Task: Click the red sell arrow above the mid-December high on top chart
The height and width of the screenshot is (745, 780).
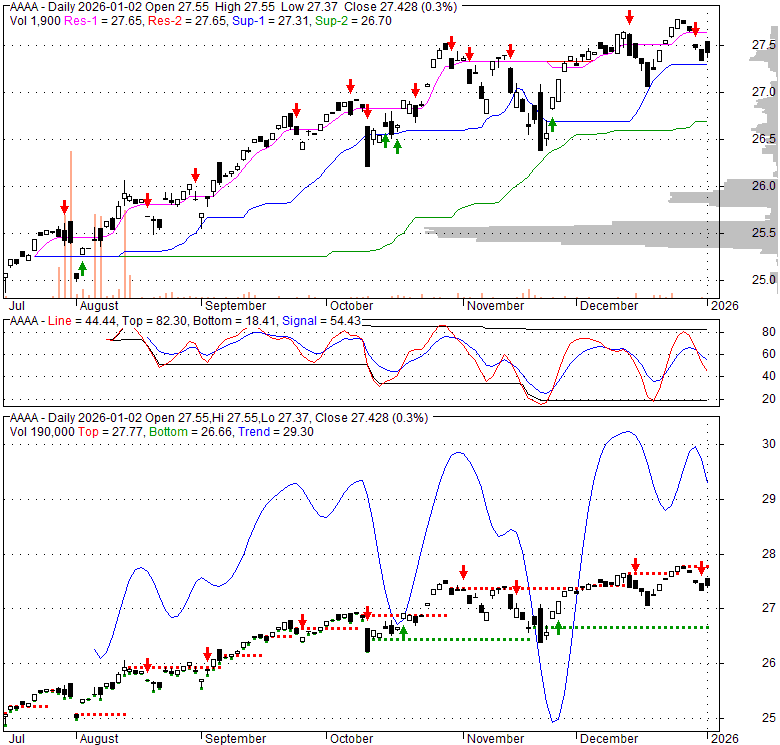Action: click(629, 16)
